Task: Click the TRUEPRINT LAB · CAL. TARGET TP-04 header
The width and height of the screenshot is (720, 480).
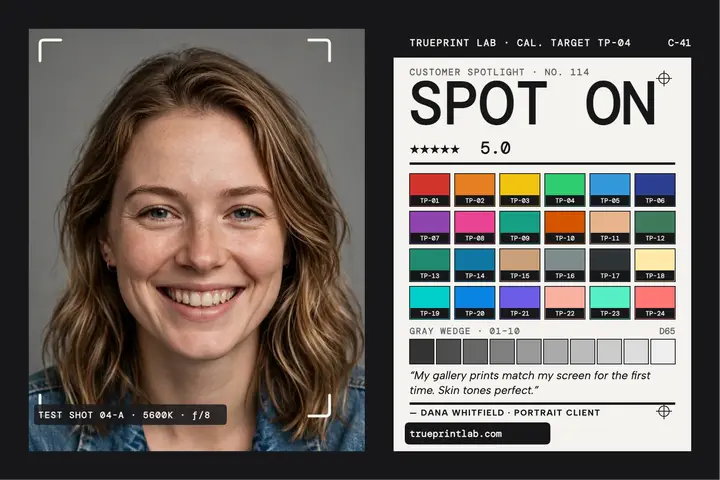Action: click(x=520, y=43)
